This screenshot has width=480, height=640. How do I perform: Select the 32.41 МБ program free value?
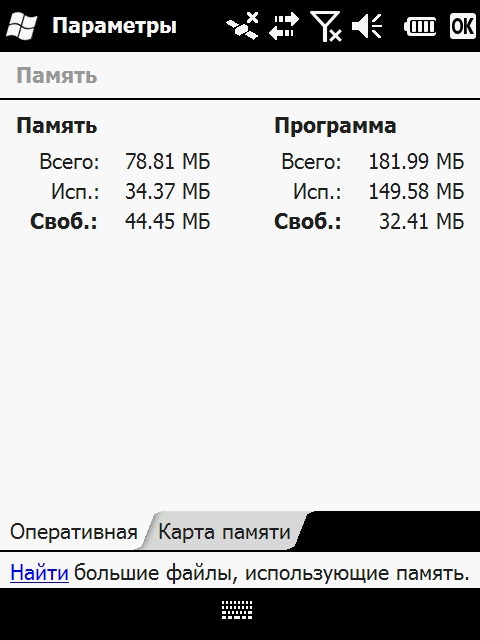[422, 221]
